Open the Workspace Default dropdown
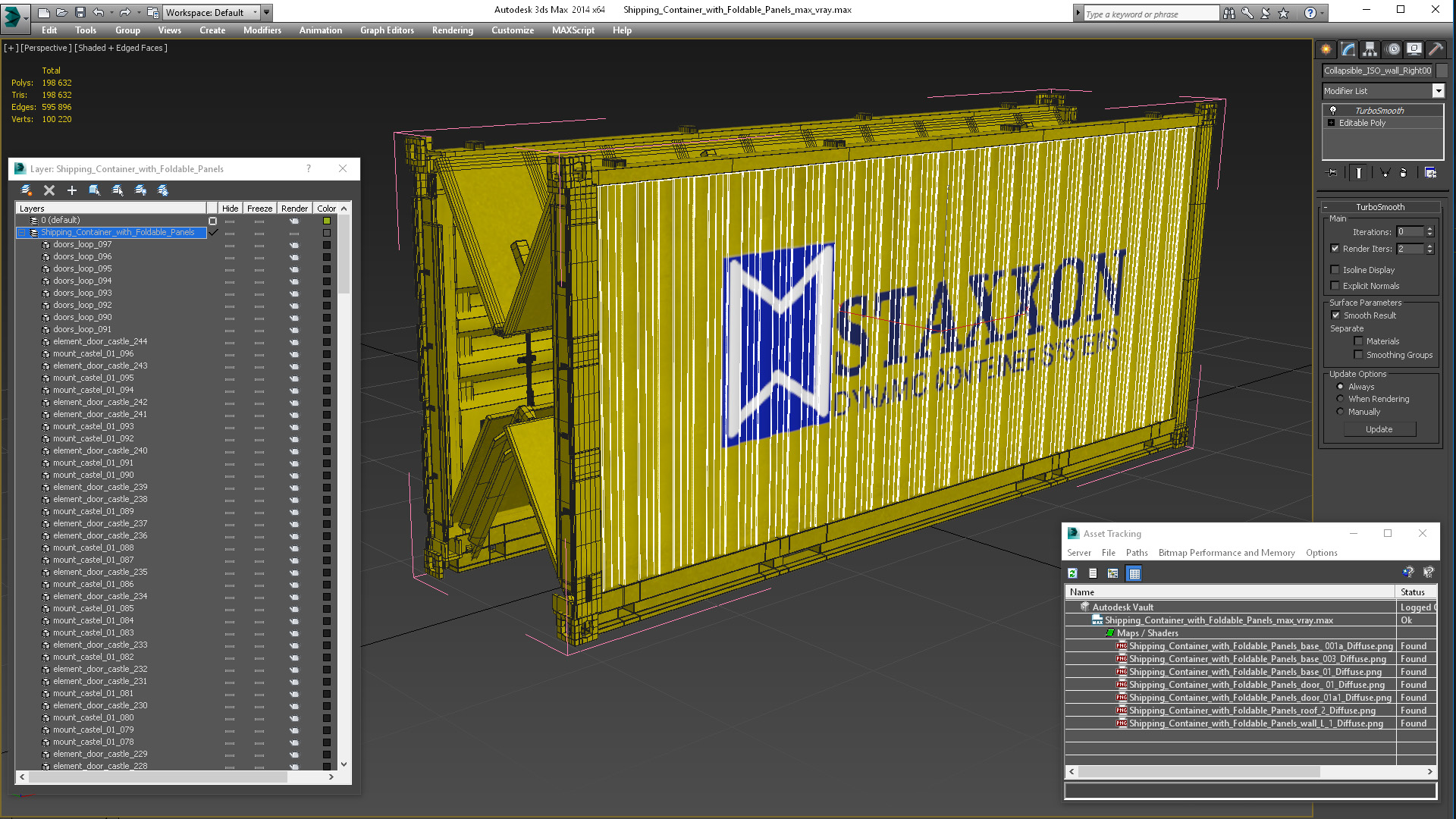The width and height of the screenshot is (1456, 819). point(212,12)
